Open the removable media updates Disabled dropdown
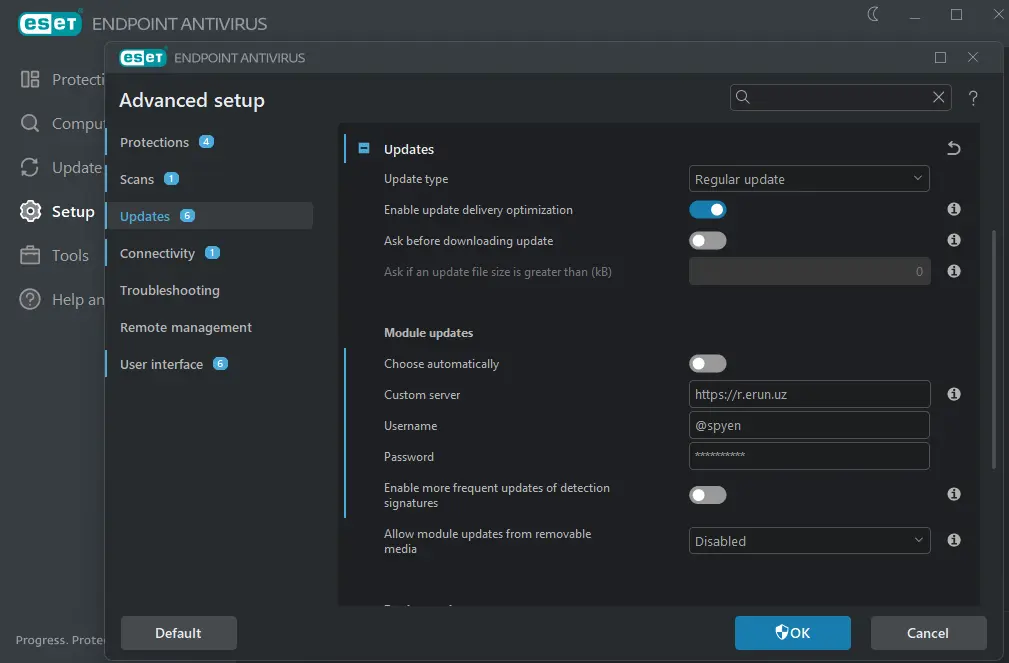This screenshot has width=1009, height=663. coord(809,541)
